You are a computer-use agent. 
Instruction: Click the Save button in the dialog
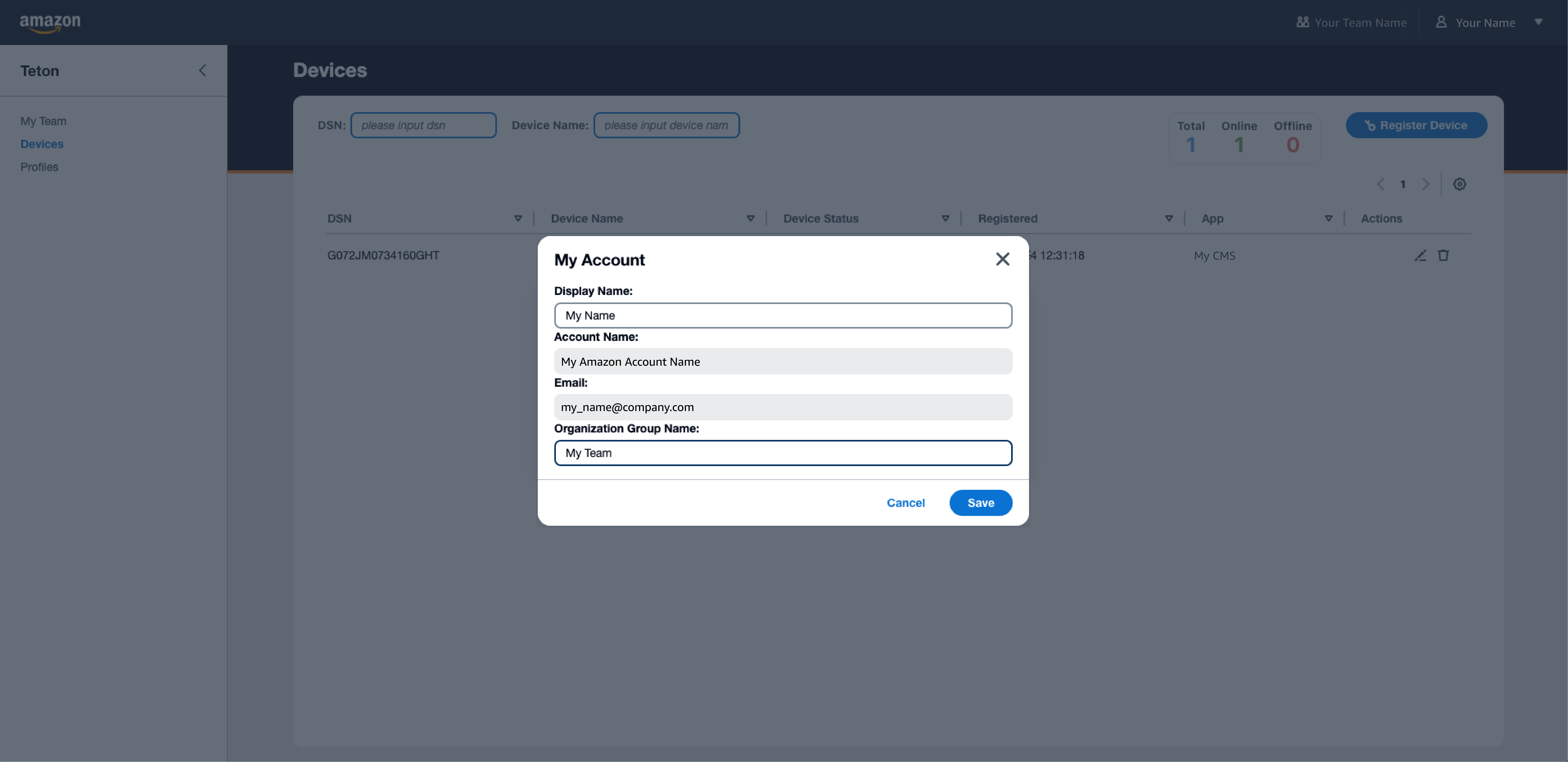point(981,503)
